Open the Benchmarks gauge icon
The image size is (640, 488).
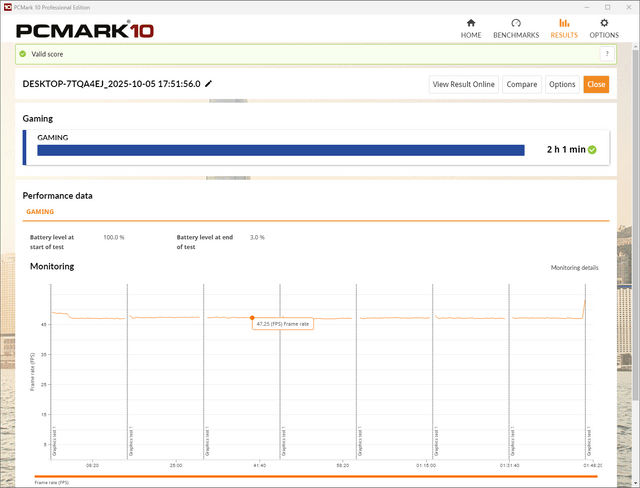coord(516,23)
